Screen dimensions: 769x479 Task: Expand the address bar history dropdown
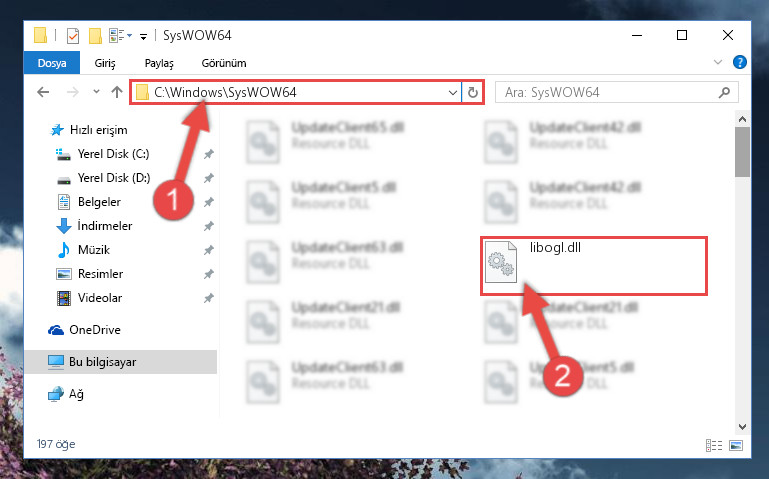pyautogui.click(x=453, y=92)
